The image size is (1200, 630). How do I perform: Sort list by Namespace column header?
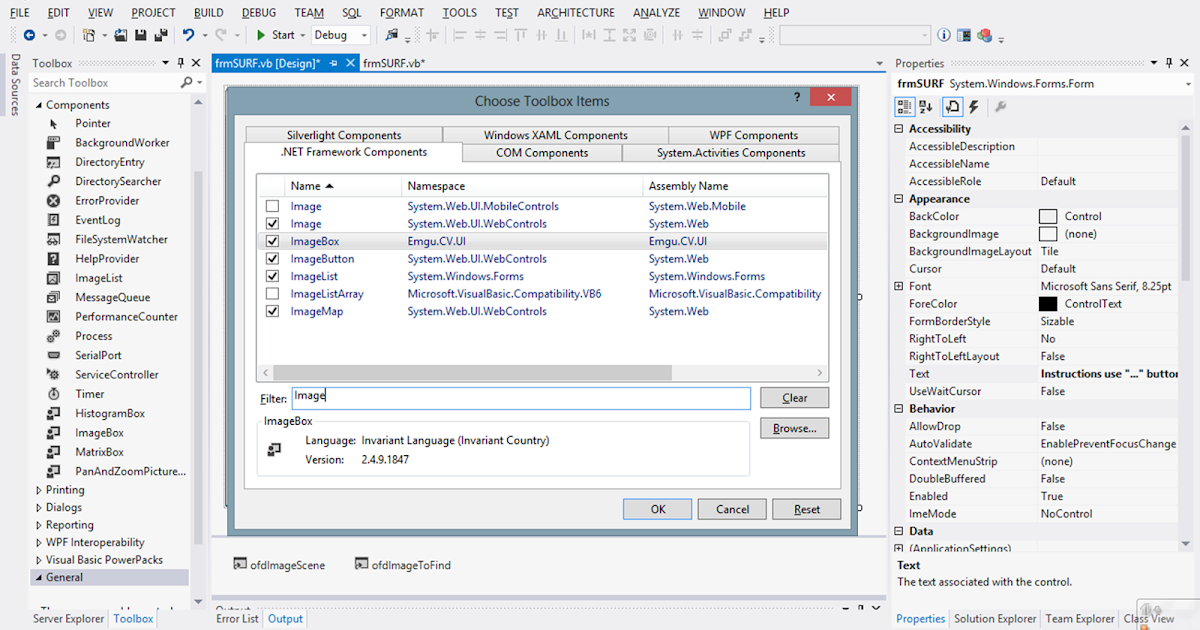point(522,186)
